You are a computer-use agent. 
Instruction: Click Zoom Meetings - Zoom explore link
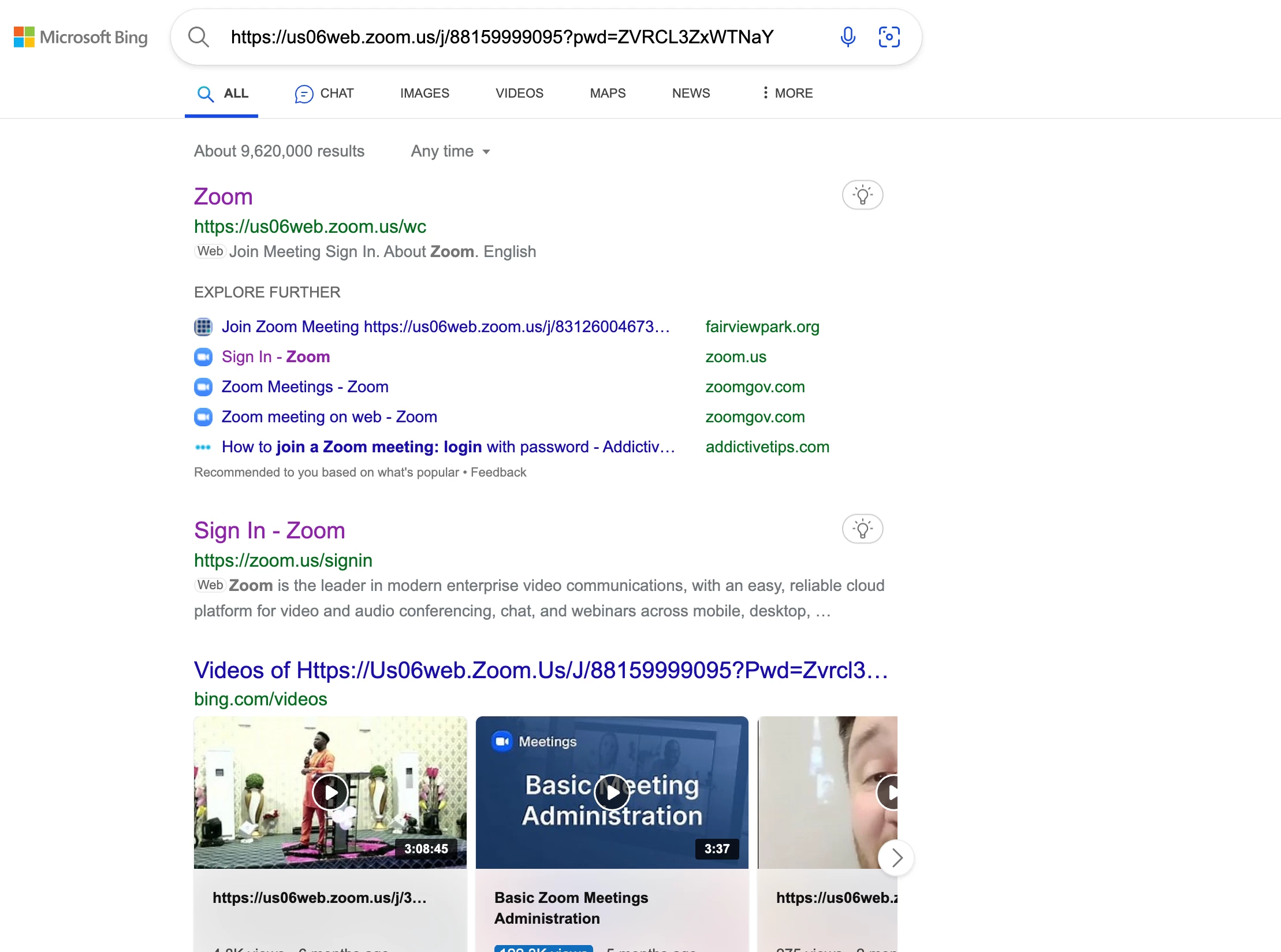click(x=305, y=386)
